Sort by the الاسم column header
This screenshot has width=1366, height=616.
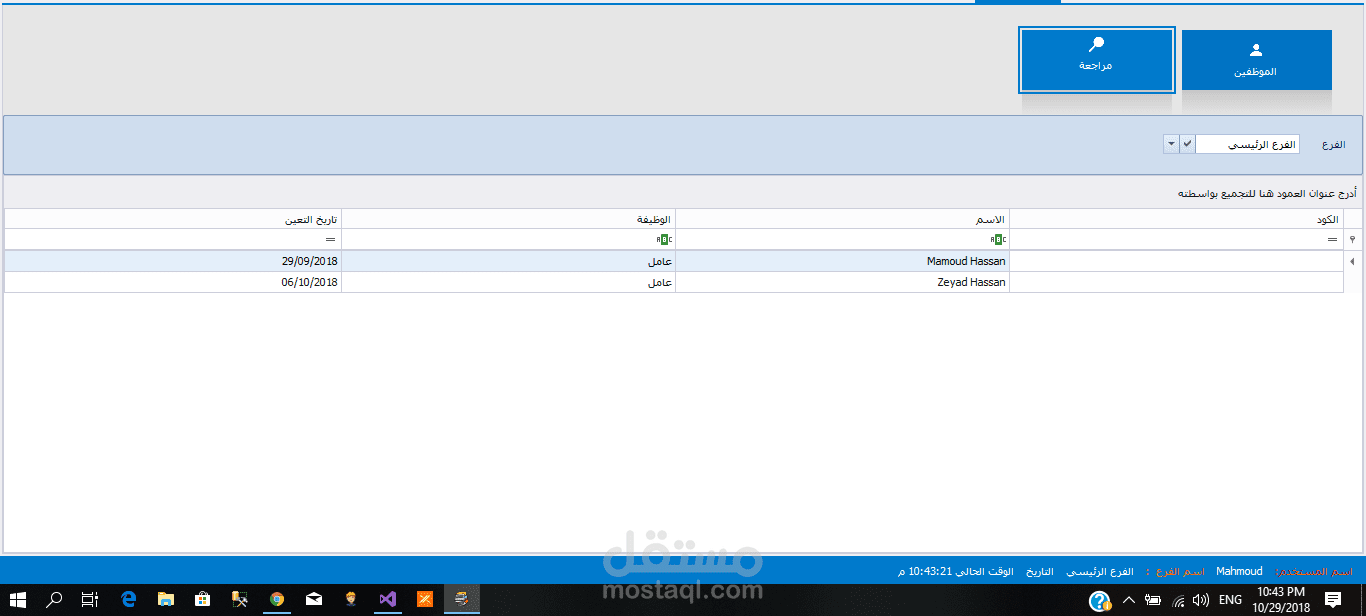(x=843, y=219)
